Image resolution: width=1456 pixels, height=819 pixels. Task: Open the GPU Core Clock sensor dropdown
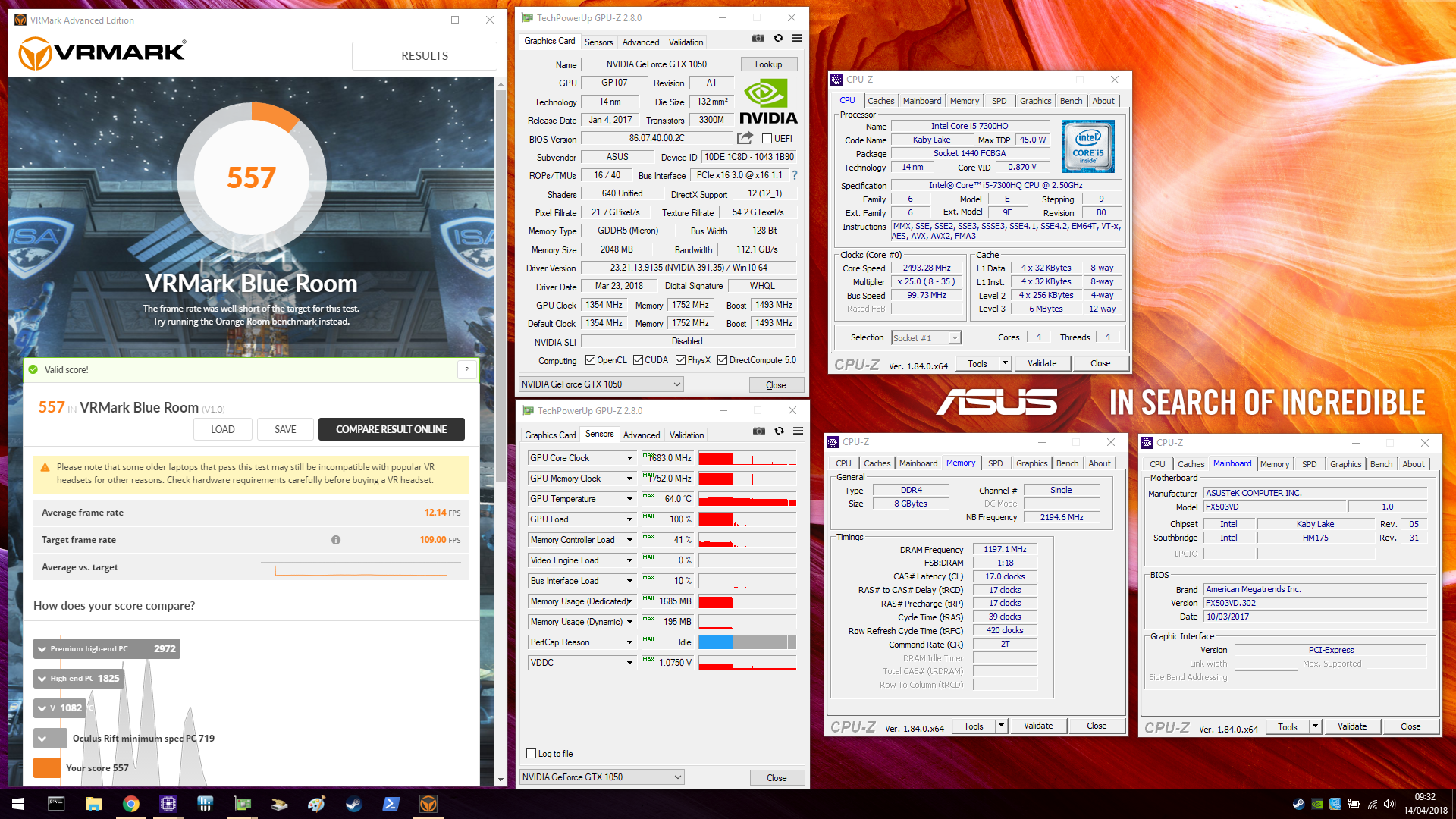629,458
